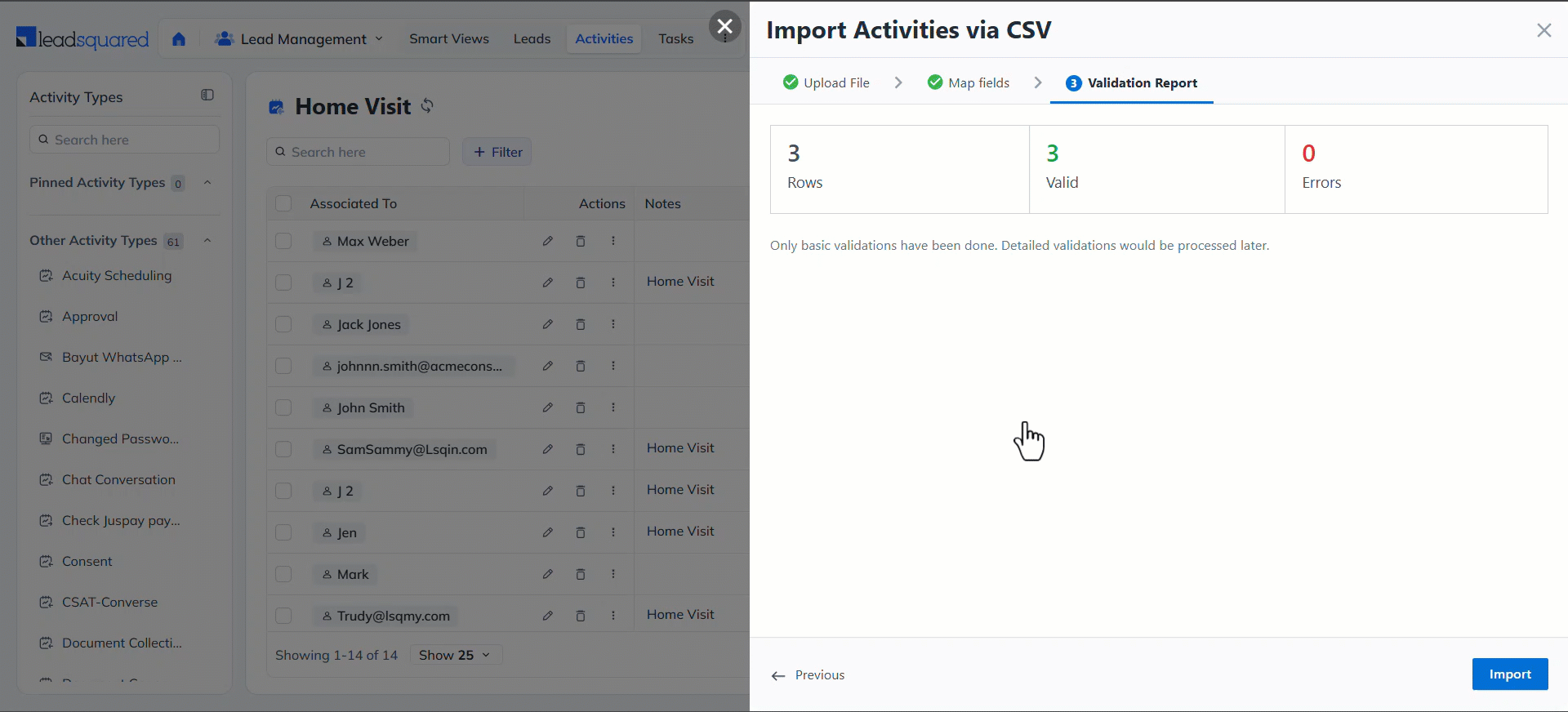
Task: Refresh the Home Visit list
Action: [x=427, y=105]
